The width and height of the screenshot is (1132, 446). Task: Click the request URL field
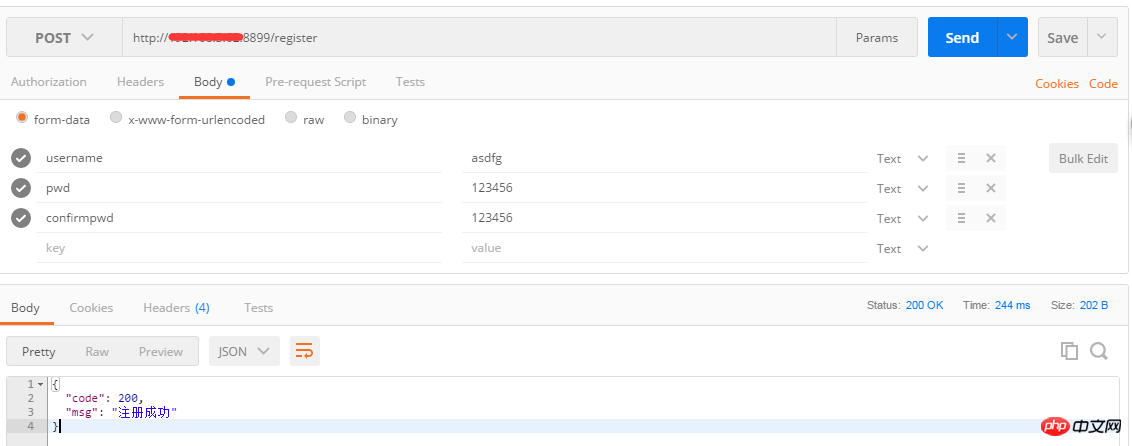tap(479, 38)
